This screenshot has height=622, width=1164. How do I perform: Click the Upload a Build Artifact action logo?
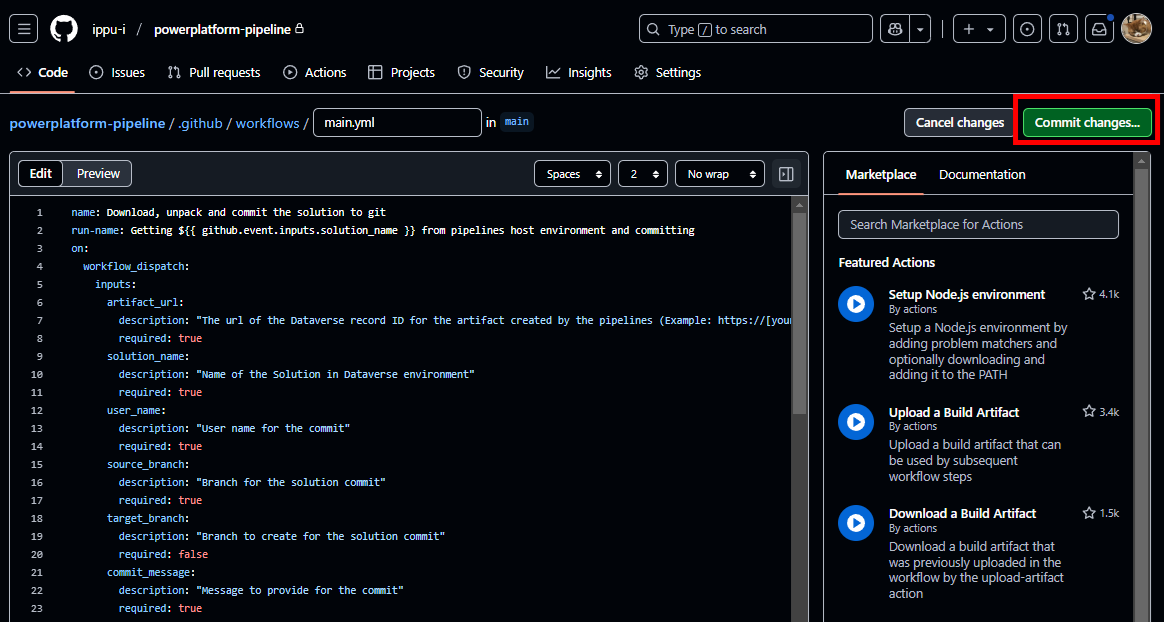pos(856,421)
